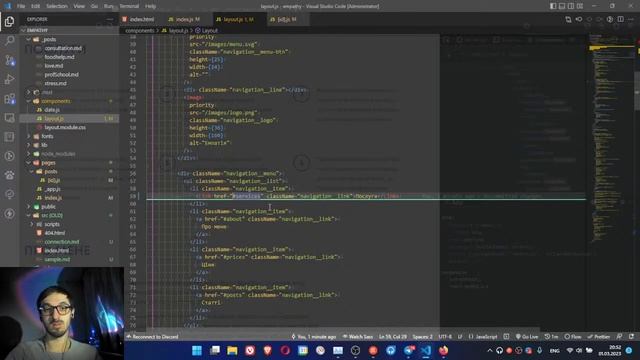Viewport: 640px width, 360px height.
Task: Open the Source Control view
Action: [x=9, y=60]
